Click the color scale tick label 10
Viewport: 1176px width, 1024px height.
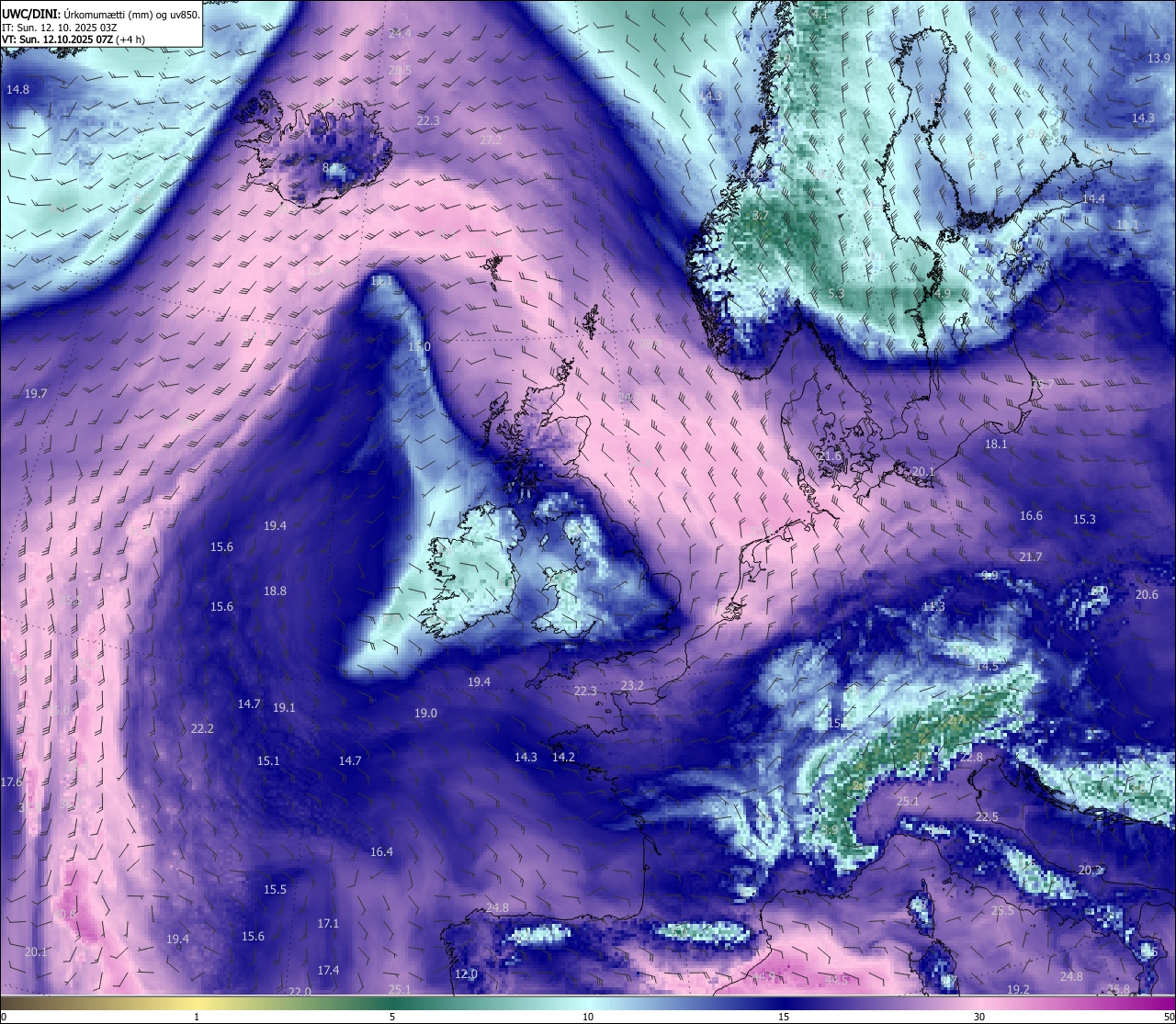click(588, 1017)
